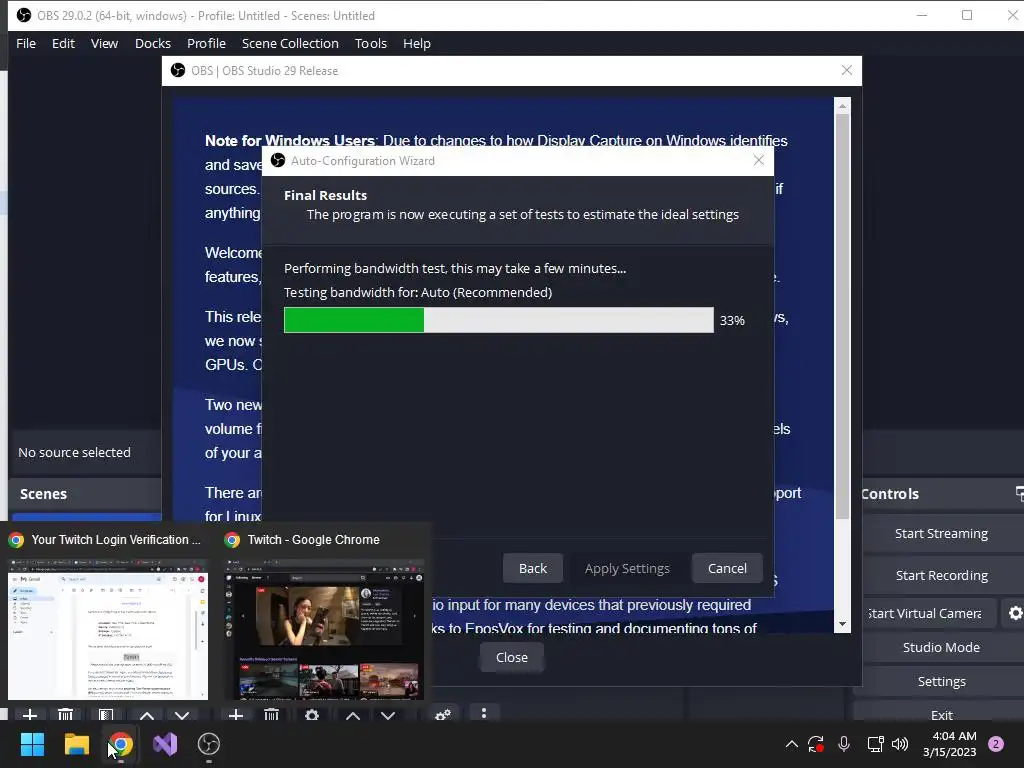Open the Profile menu
Image resolution: width=1024 pixels, height=768 pixels.
[x=206, y=43]
